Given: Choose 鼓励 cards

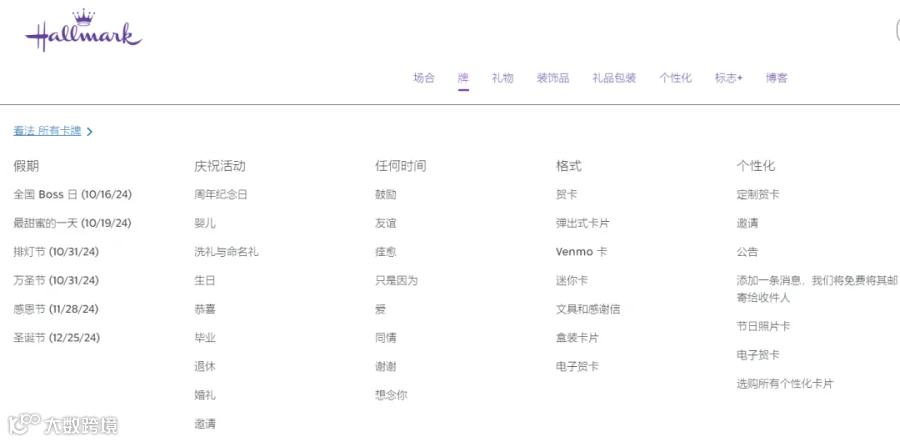Looking at the screenshot, I should point(386,195).
